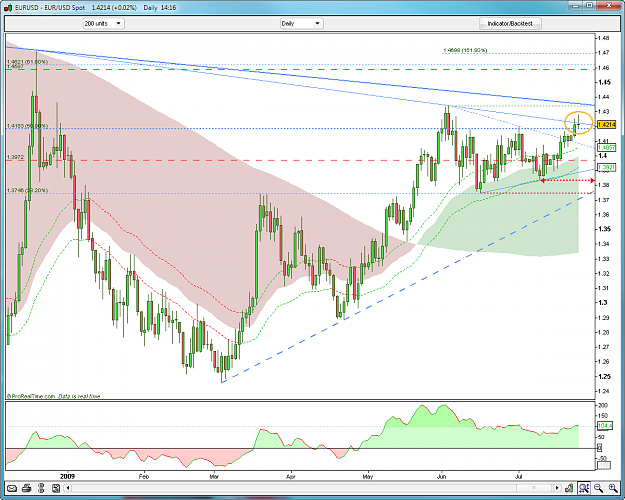This screenshot has height=500, width=625.
Task: Click the save chart icon
Action: pyautogui.click(x=55, y=488)
